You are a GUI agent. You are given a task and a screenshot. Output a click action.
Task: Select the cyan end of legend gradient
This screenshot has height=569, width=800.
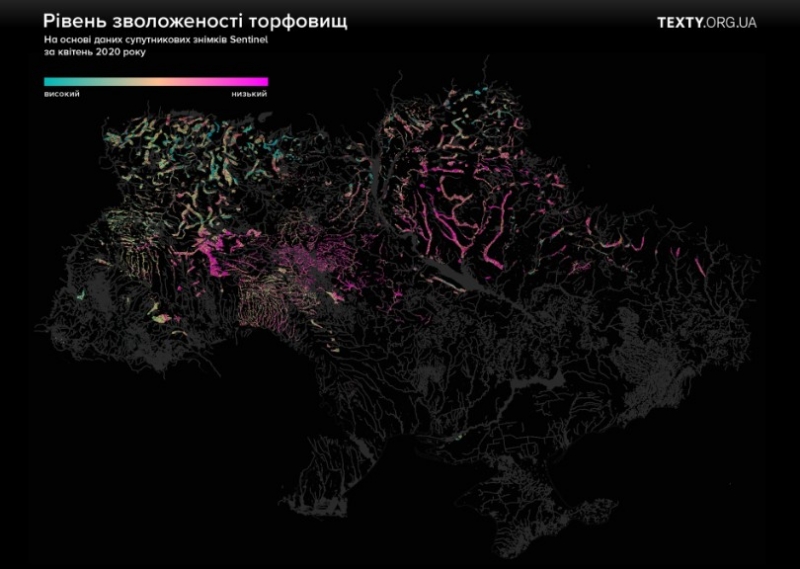point(49,82)
